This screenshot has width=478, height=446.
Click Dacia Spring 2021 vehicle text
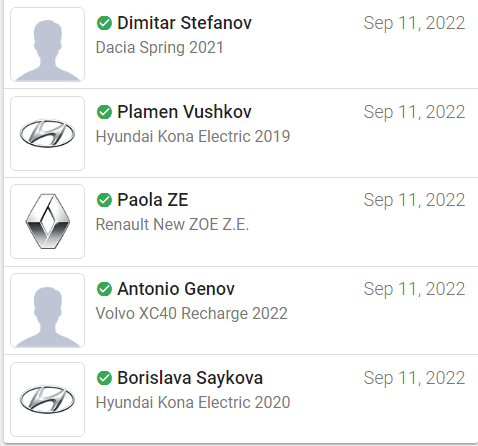[x=159, y=47]
